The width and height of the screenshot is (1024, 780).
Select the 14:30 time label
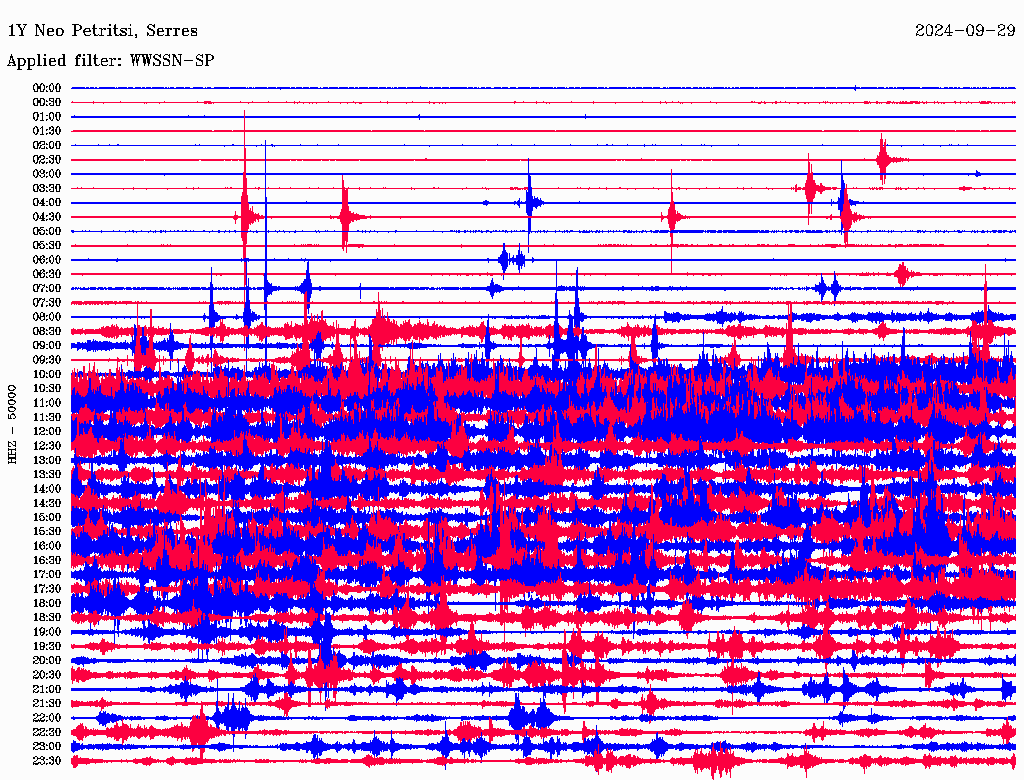pos(47,503)
